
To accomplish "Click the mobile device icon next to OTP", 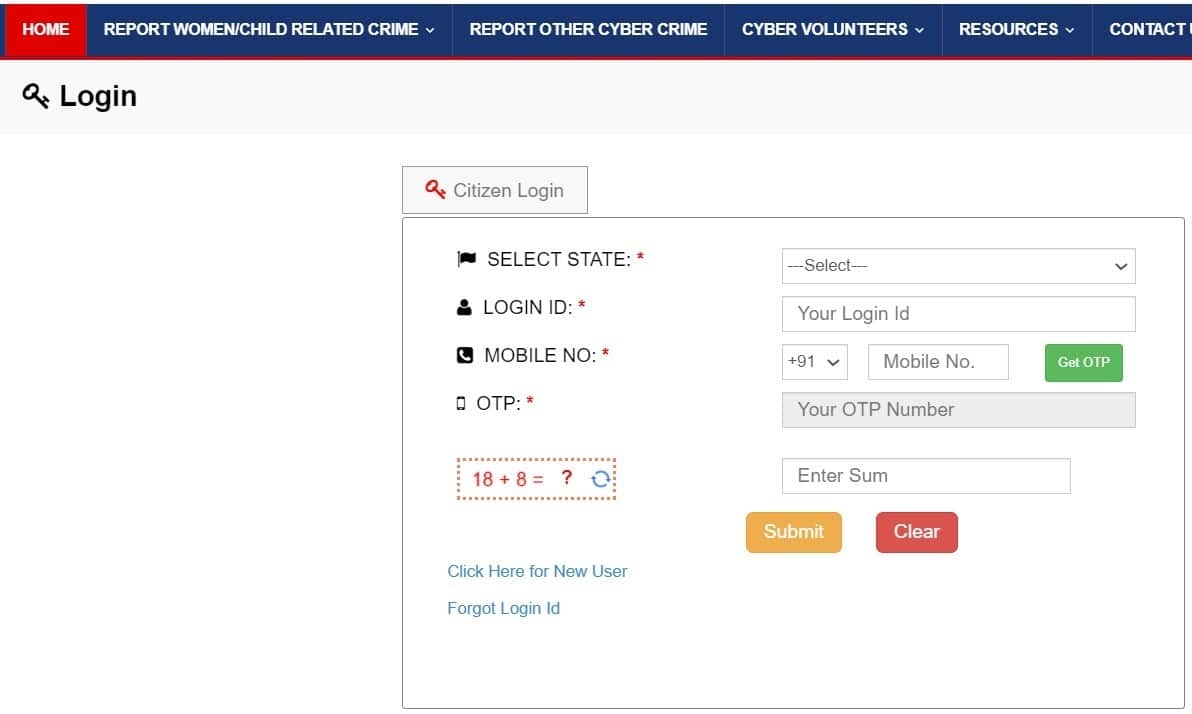I will [x=461, y=403].
